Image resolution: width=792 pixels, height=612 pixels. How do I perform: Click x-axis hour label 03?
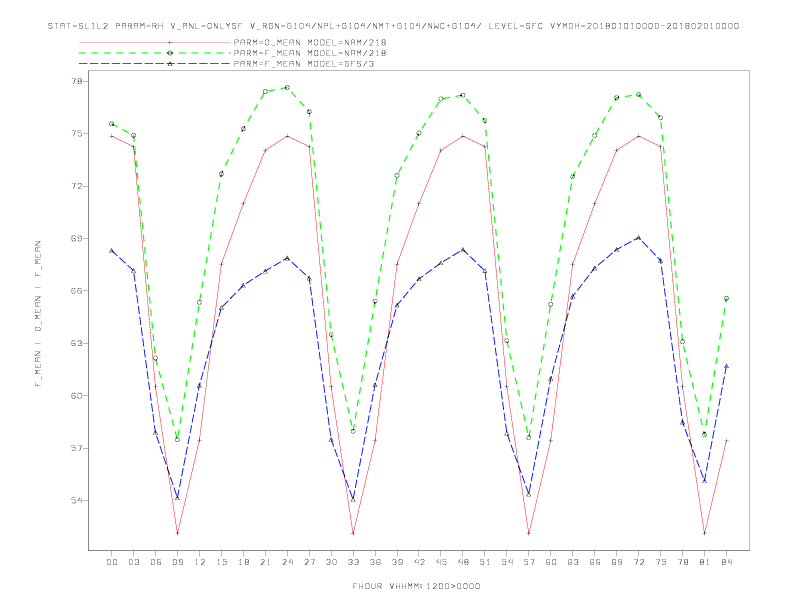133,562
